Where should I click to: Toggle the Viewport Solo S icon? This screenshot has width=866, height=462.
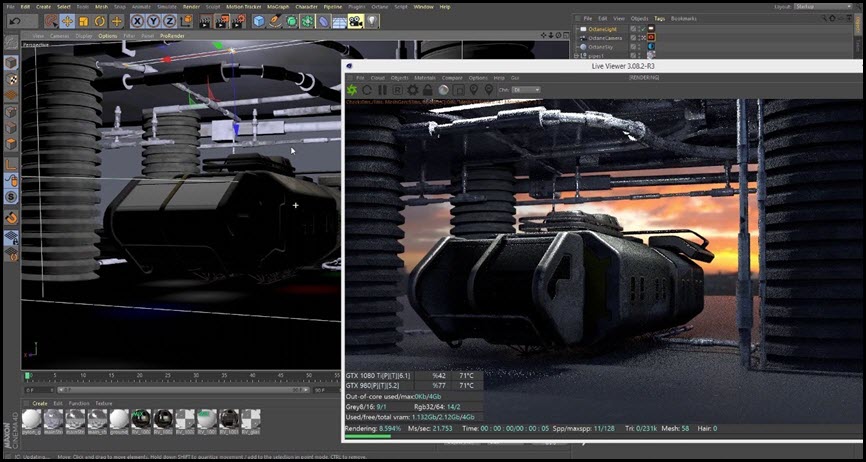click(11, 197)
